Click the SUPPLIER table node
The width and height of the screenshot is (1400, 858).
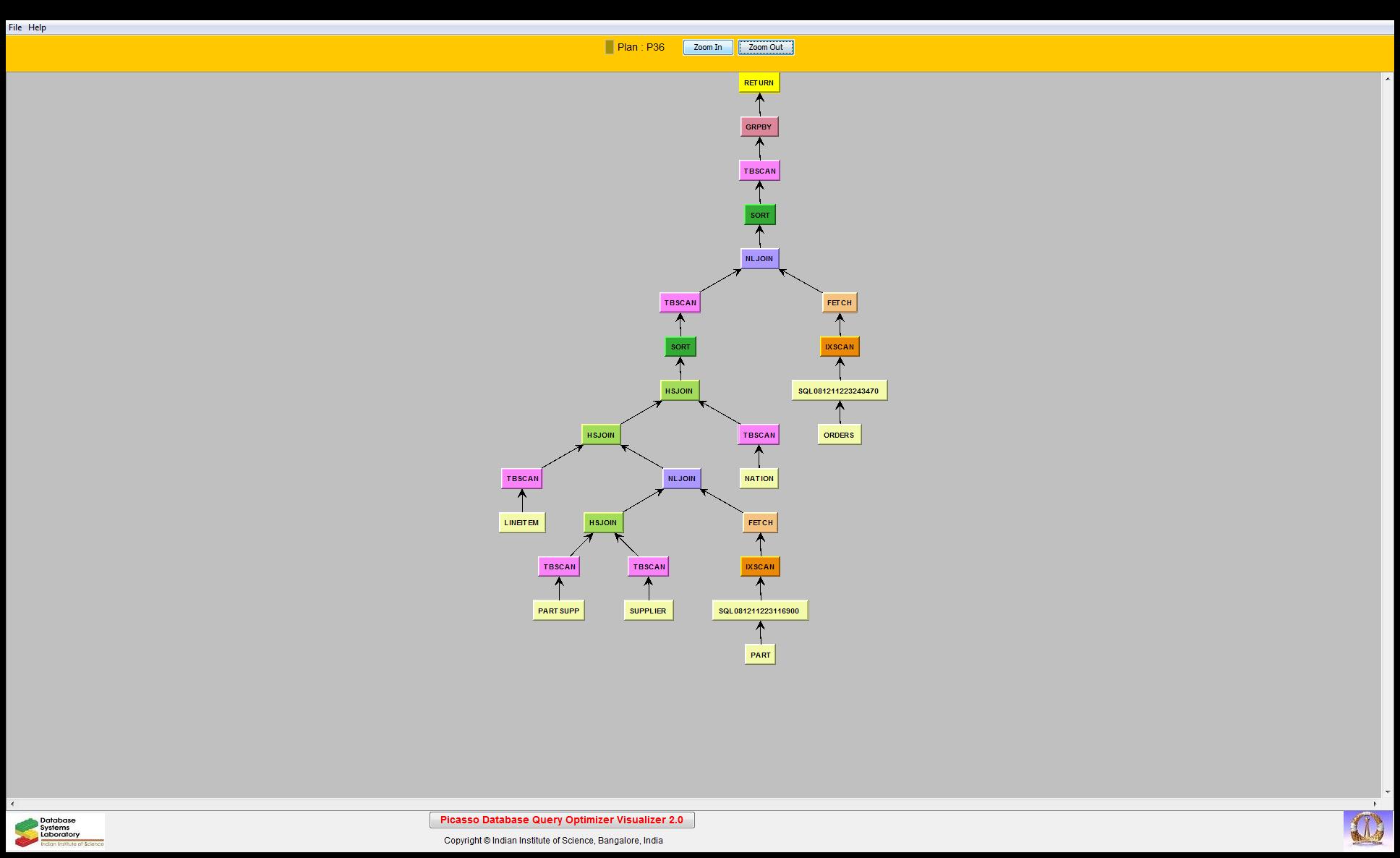tap(648, 611)
